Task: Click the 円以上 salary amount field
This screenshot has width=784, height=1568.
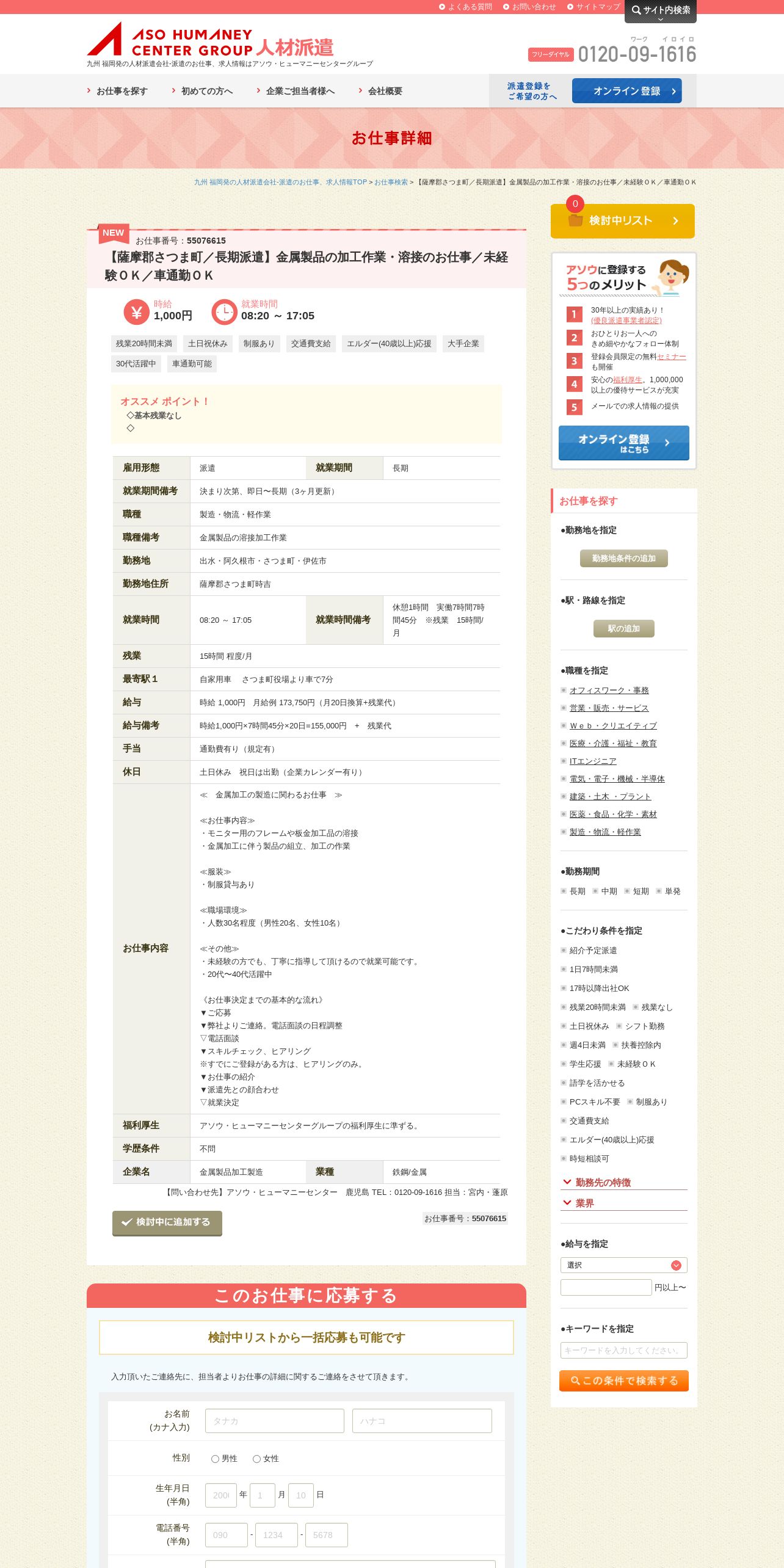Action: pos(606,1287)
